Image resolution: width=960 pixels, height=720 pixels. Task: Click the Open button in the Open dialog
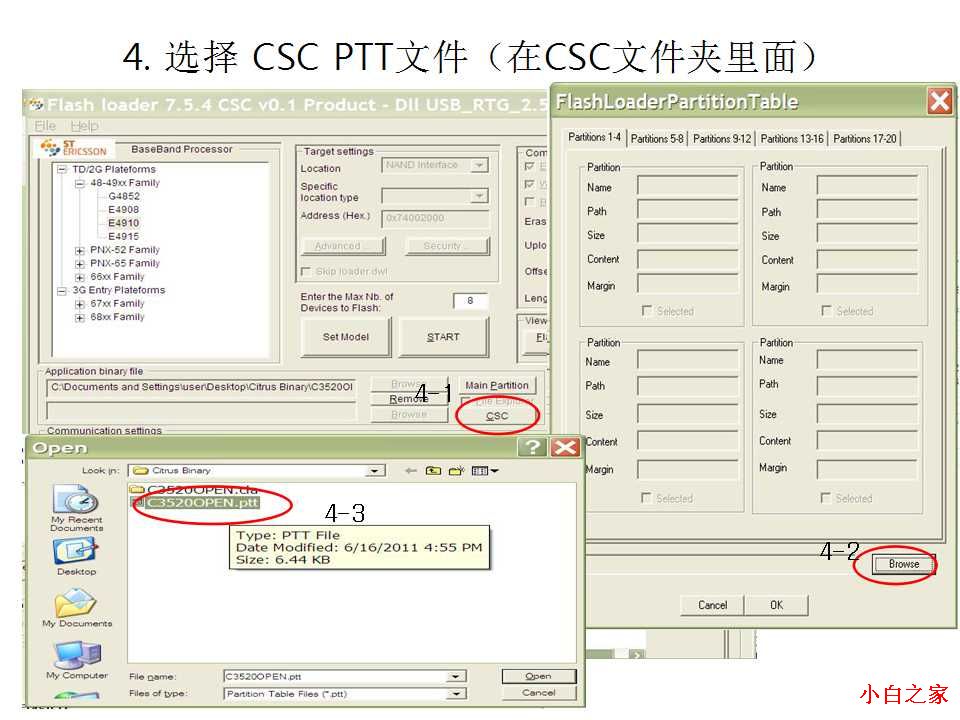click(539, 676)
